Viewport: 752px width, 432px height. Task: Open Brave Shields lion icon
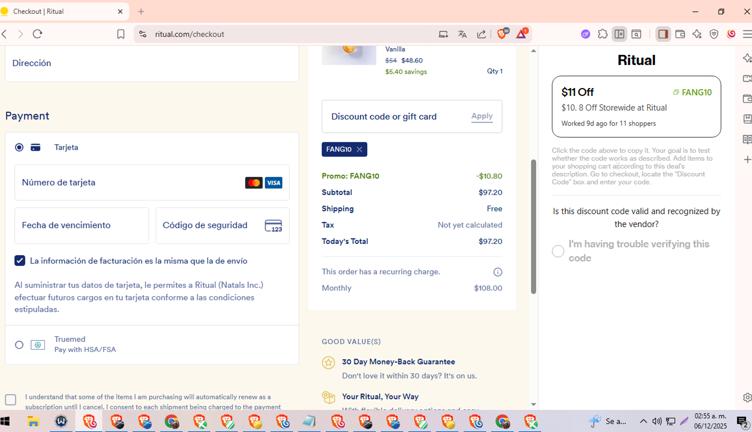pos(503,34)
